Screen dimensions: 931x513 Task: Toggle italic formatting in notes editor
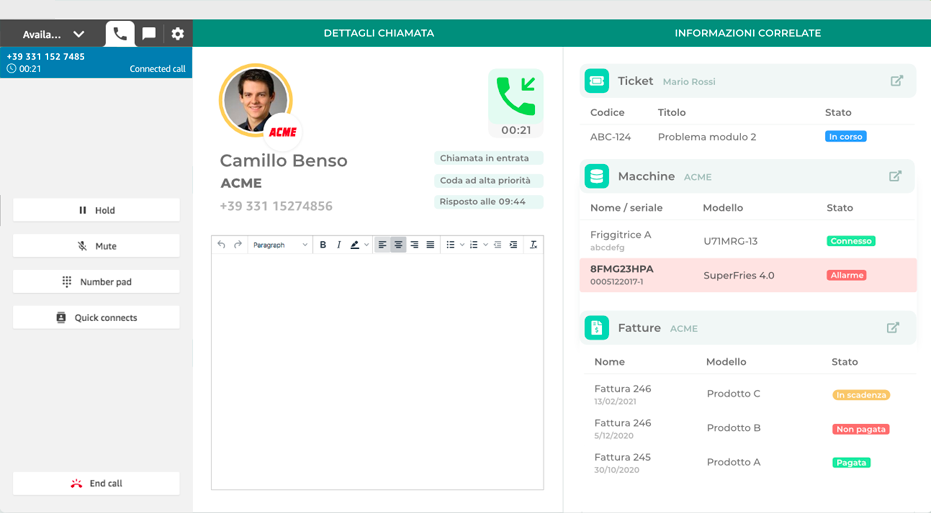coord(339,245)
